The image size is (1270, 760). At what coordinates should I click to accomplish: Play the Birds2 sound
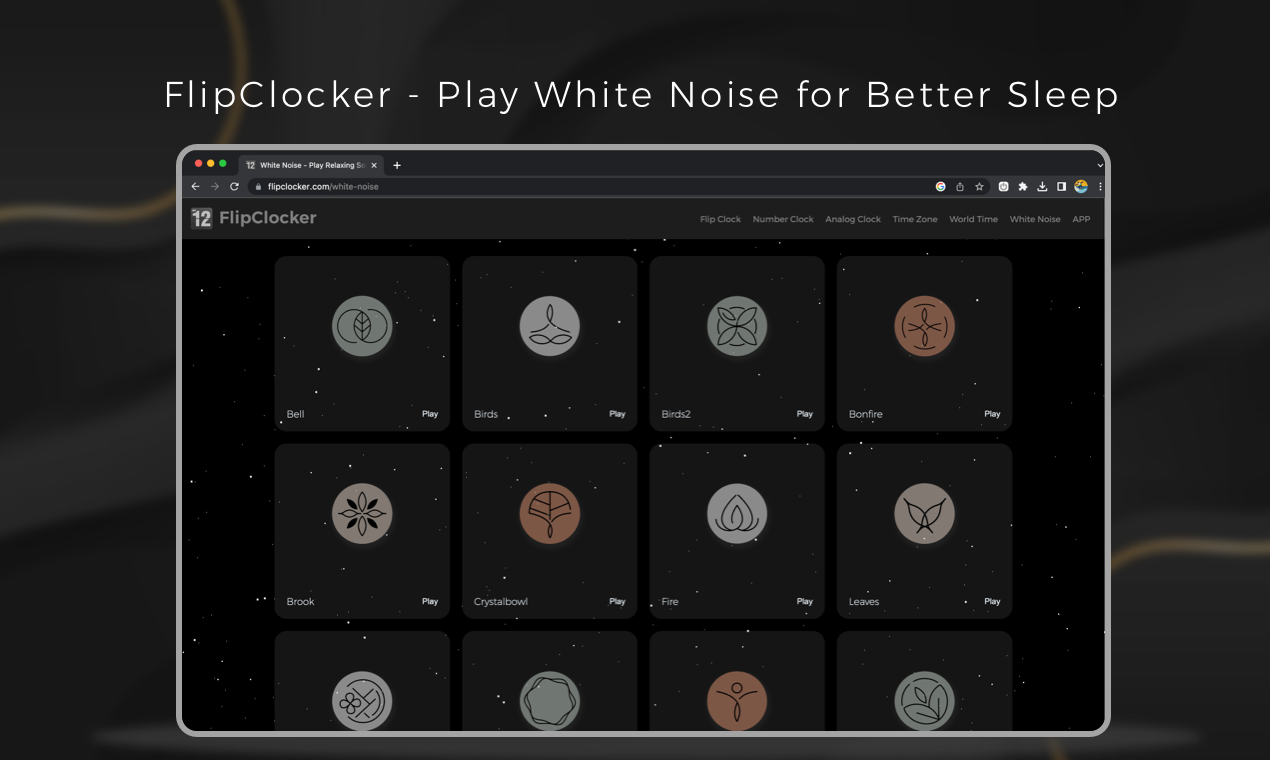point(805,414)
